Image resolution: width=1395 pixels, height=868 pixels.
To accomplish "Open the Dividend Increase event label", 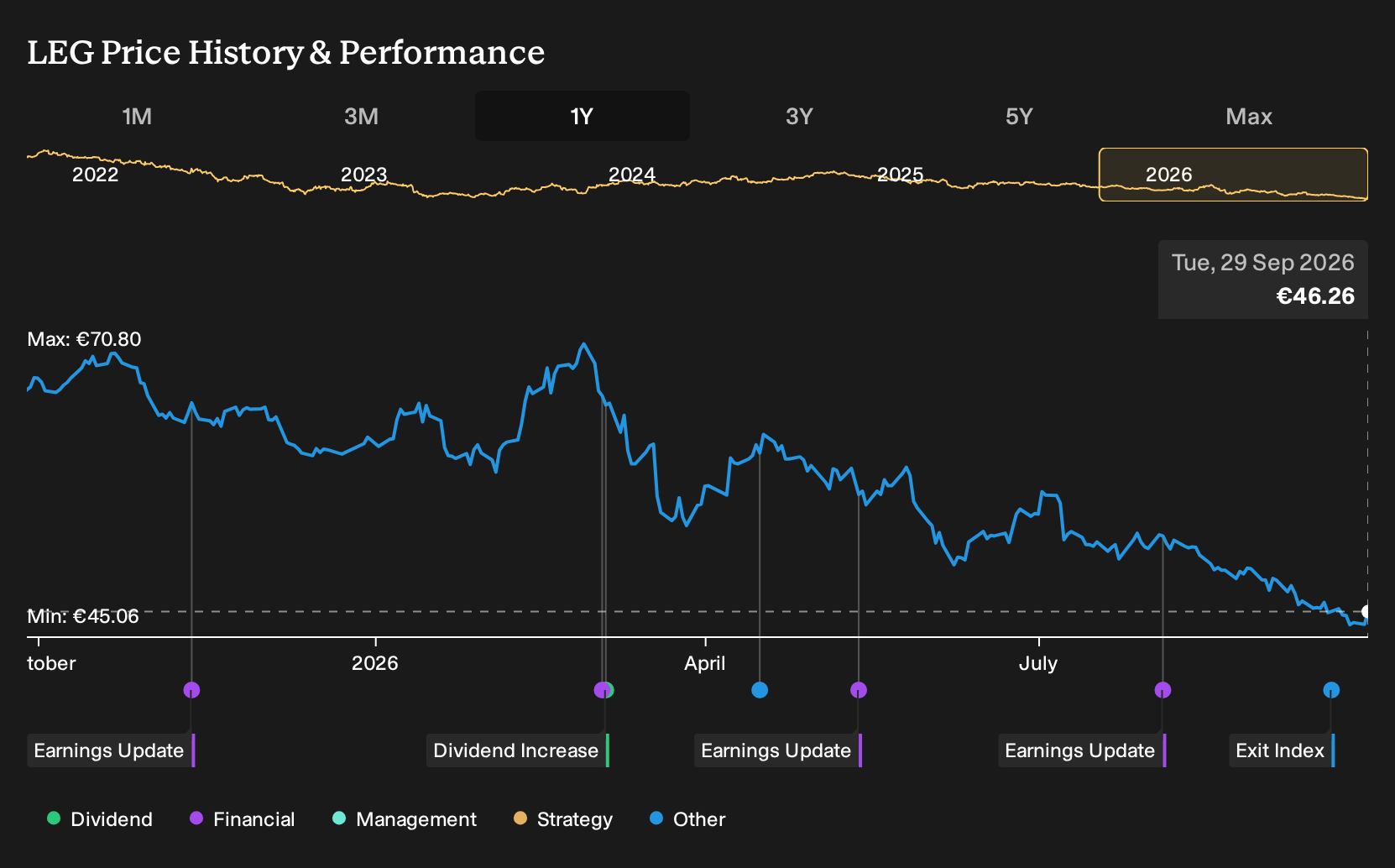I will [x=518, y=750].
